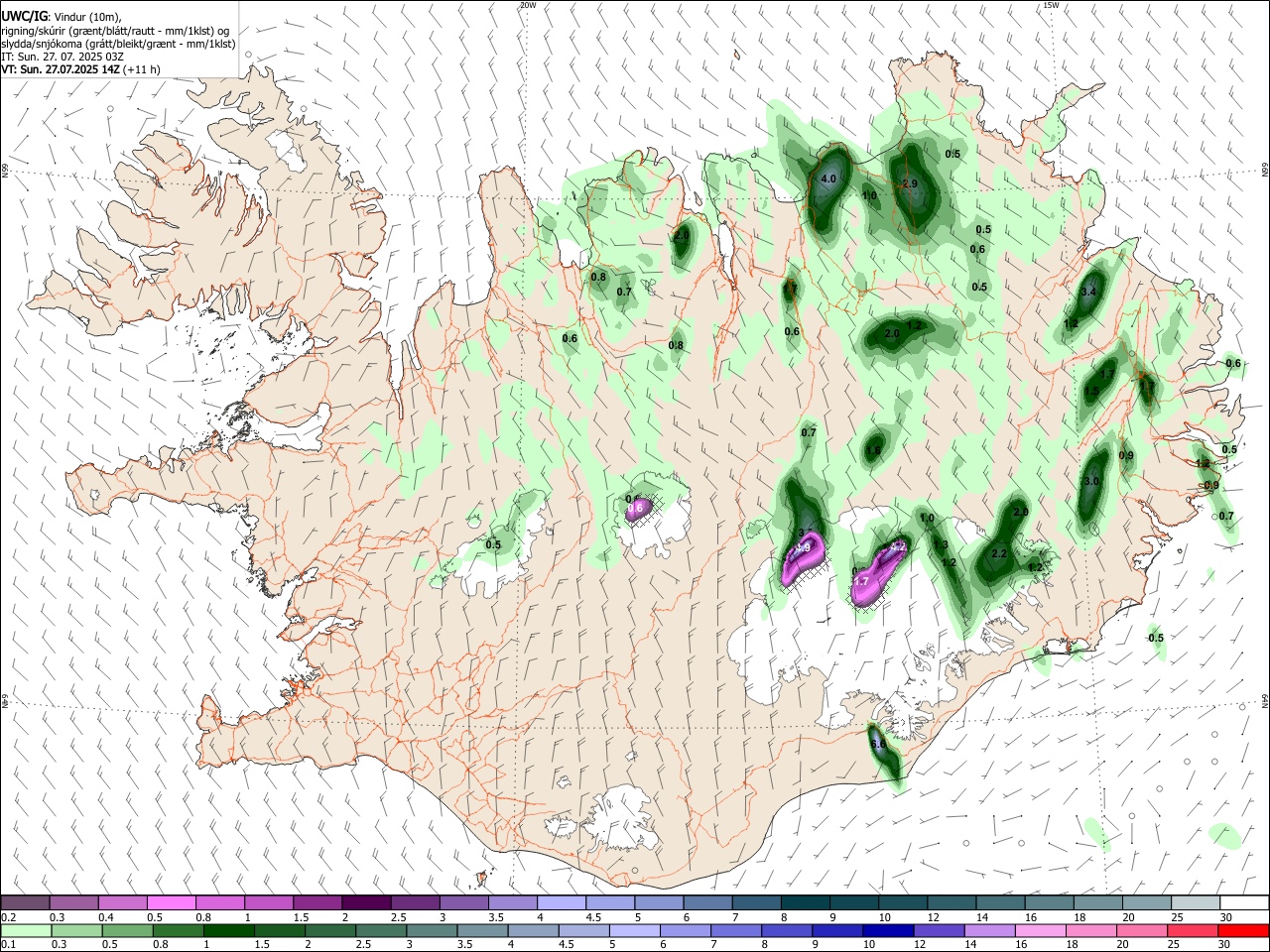Click the white 1.7 value in purple patch
Image resolution: width=1270 pixels, height=952 pixels.
(x=861, y=581)
